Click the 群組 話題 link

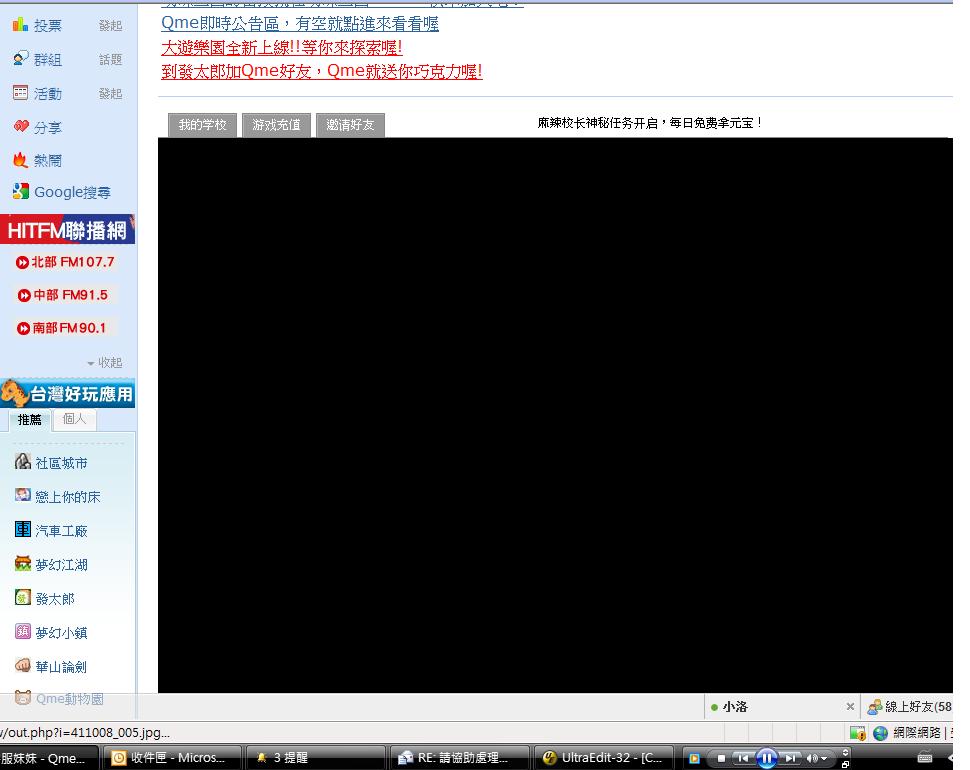[111, 59]
